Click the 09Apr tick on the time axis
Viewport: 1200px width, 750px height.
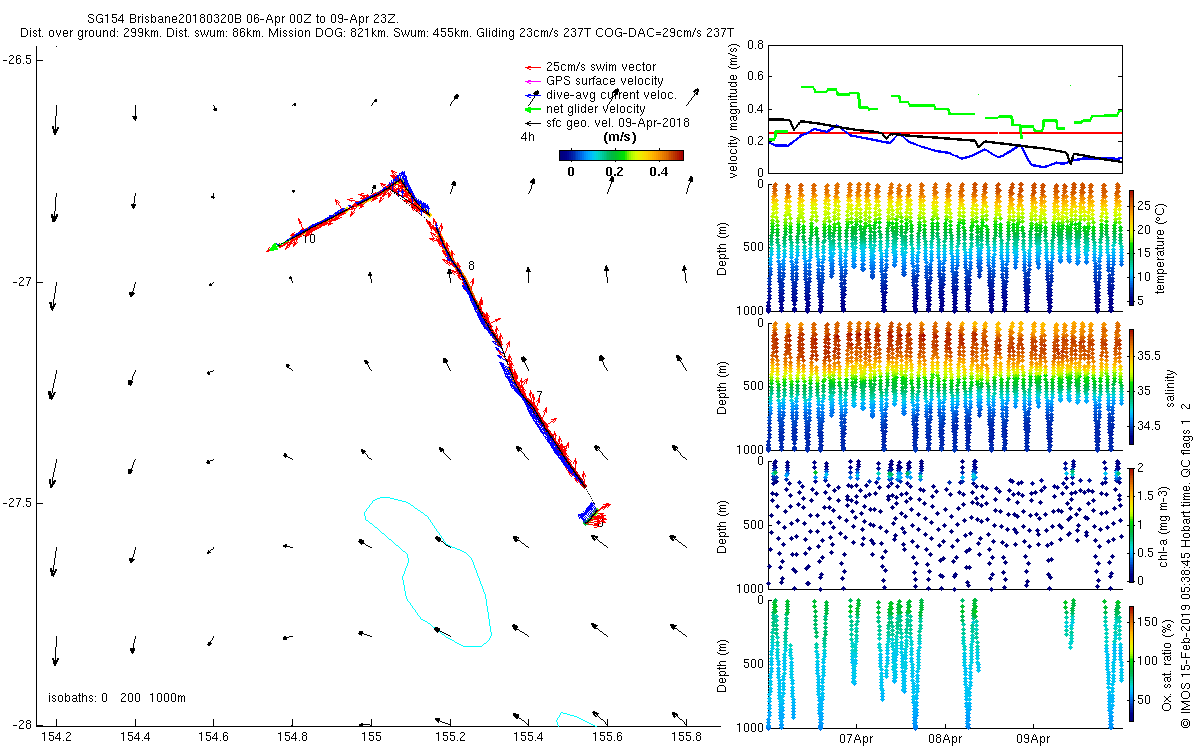pos(1033,740)
